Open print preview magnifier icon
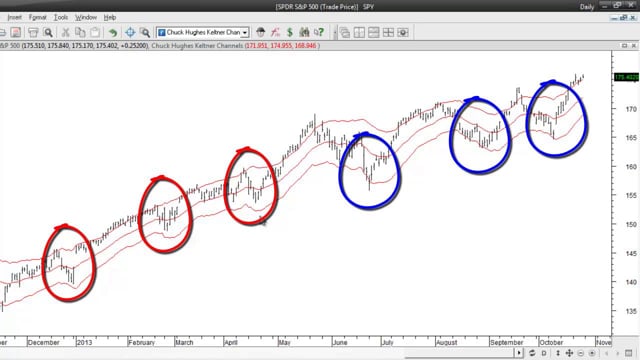The width and height of the screenshot is (640, 360). (x=48, y=32)
